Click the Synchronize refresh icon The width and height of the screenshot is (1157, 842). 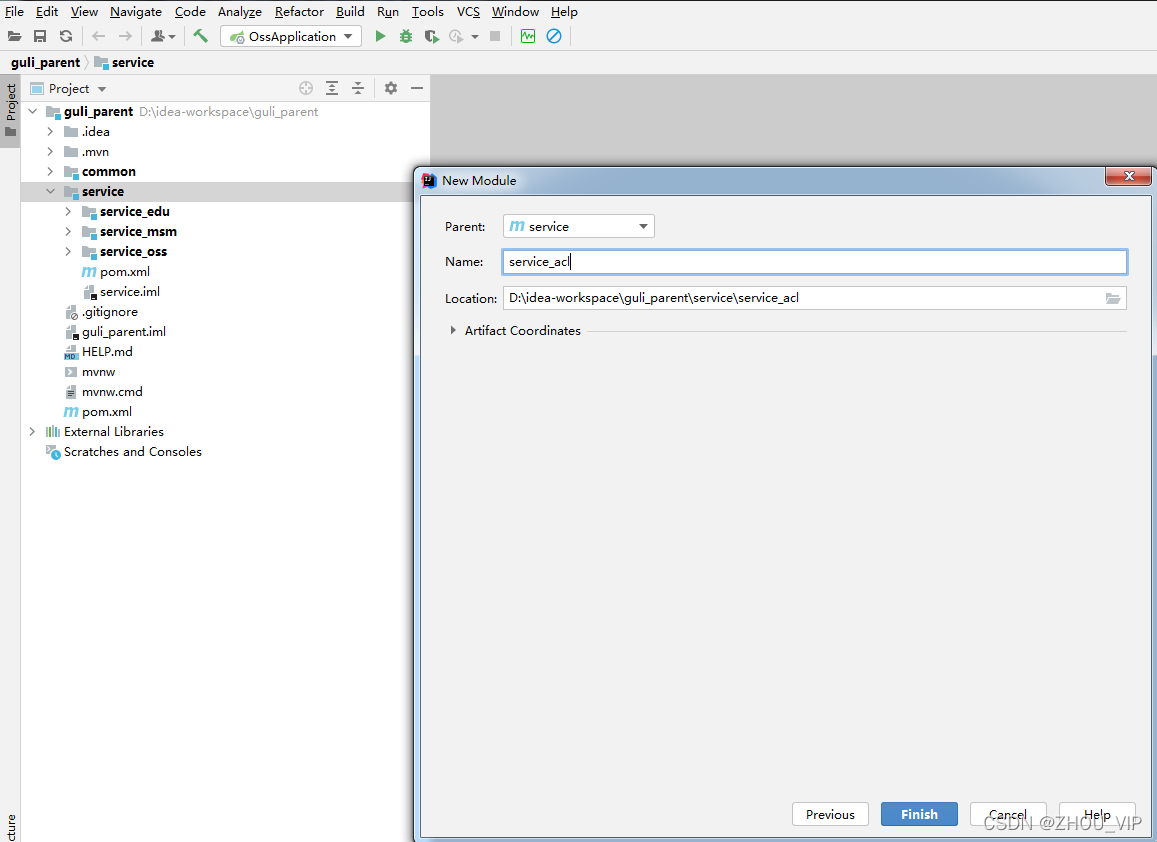point(66,36)
